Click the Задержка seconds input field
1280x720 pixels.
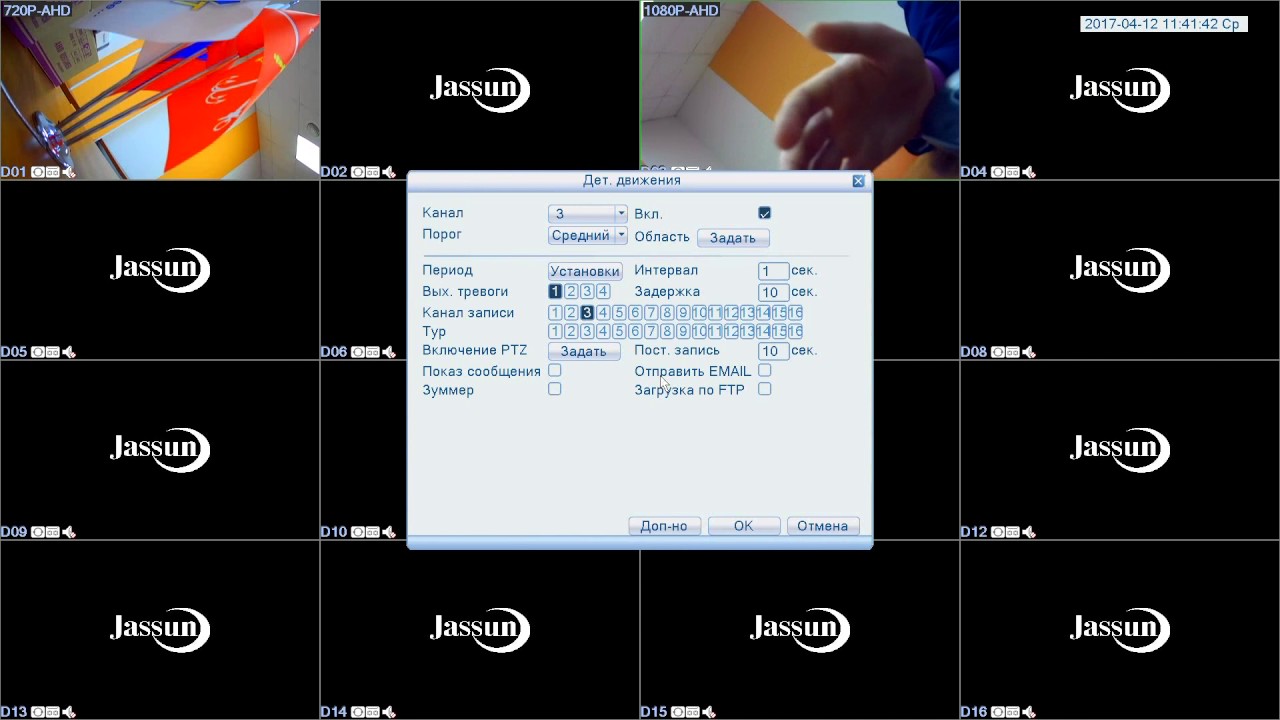(773, 292)
